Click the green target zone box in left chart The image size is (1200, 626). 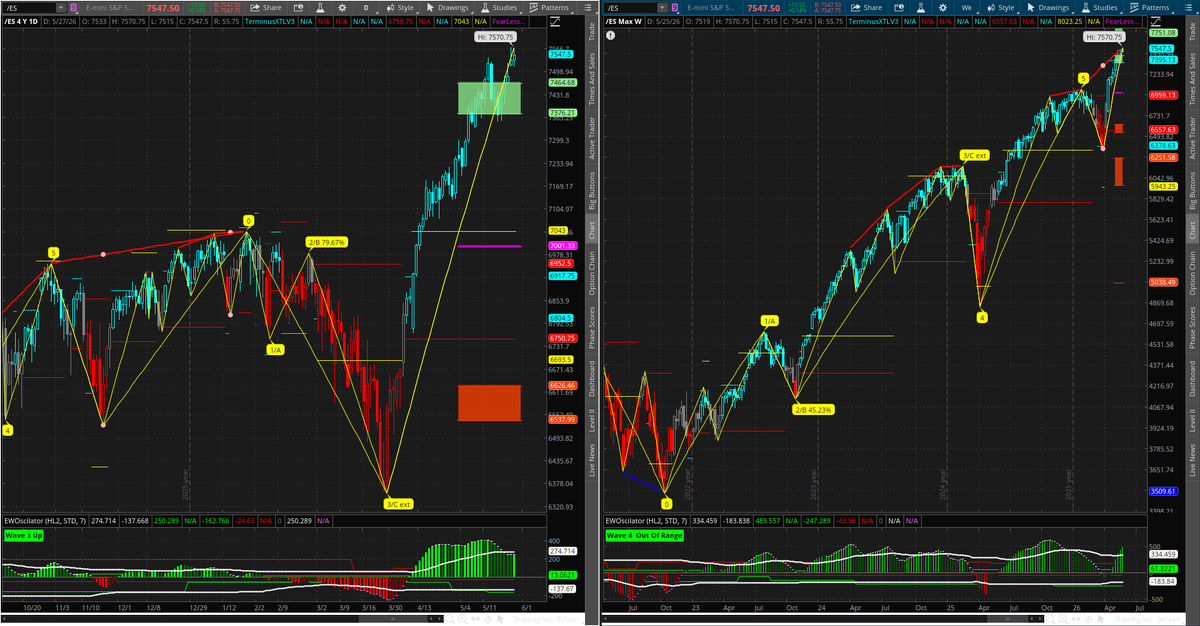coord(490,98)
